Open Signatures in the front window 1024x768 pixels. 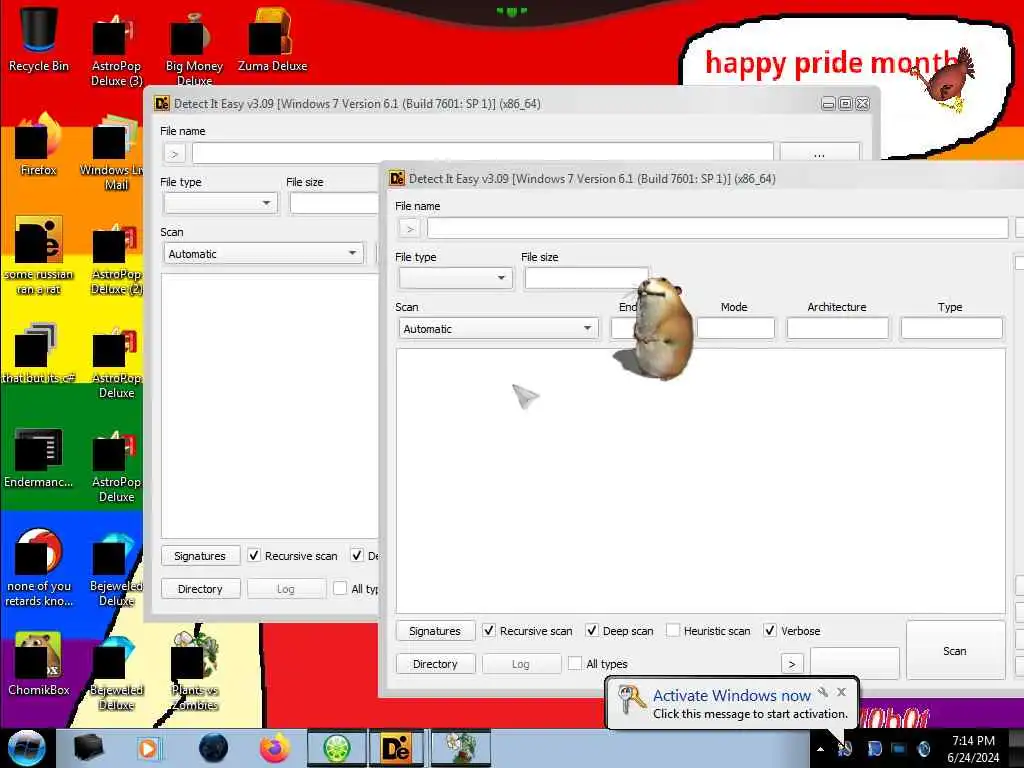click(435, 631)
